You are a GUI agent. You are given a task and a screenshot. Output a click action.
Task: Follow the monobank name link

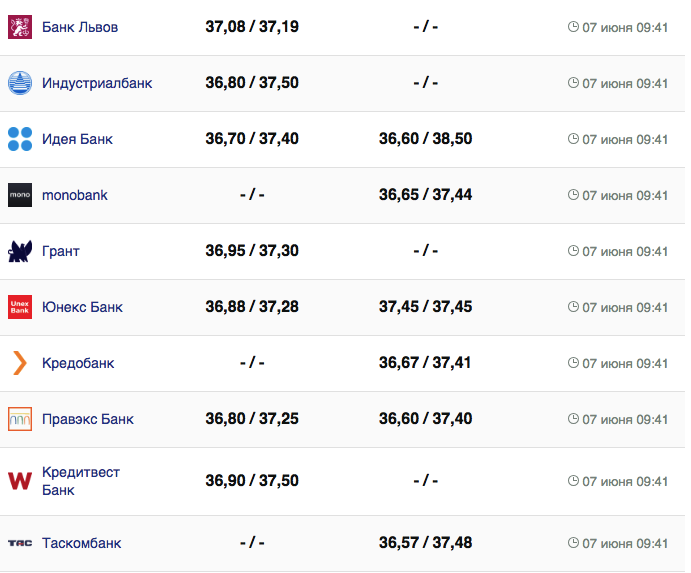coord(75,195)
